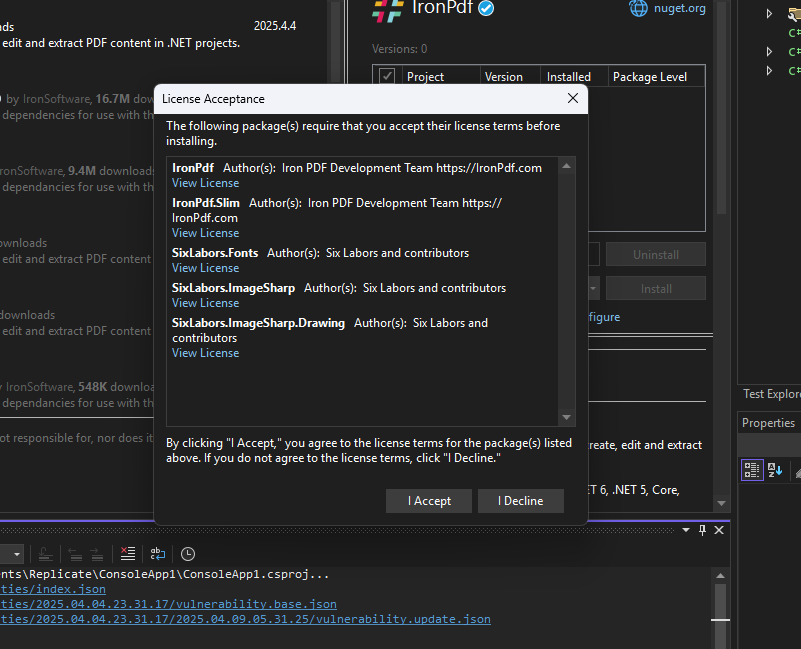This screenshot has height=649, width=801.
Task: Select the package with 9.4M downloads
Action: [x=77, y=178]
